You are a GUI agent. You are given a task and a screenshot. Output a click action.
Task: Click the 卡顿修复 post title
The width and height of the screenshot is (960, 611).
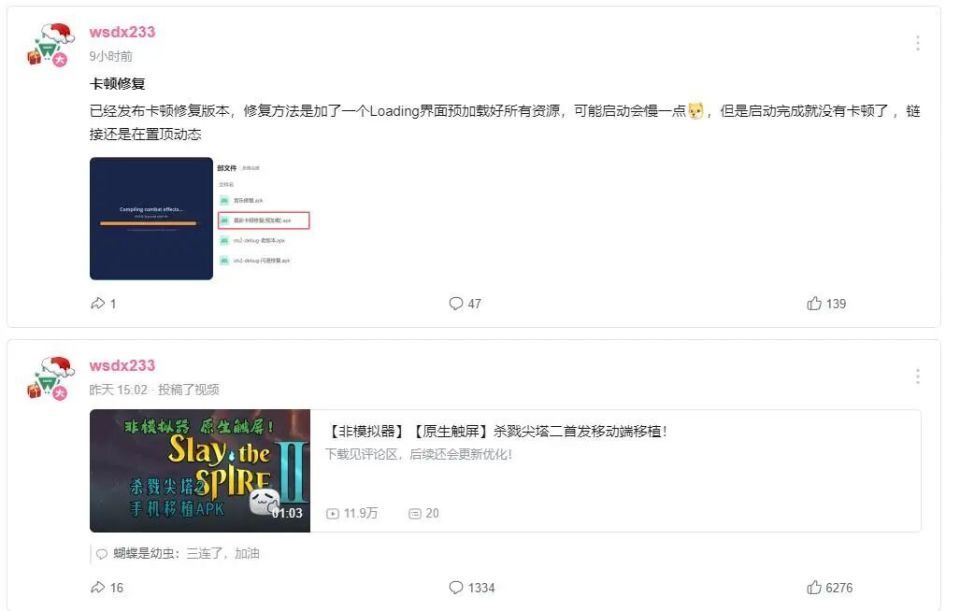click(117, 84)
